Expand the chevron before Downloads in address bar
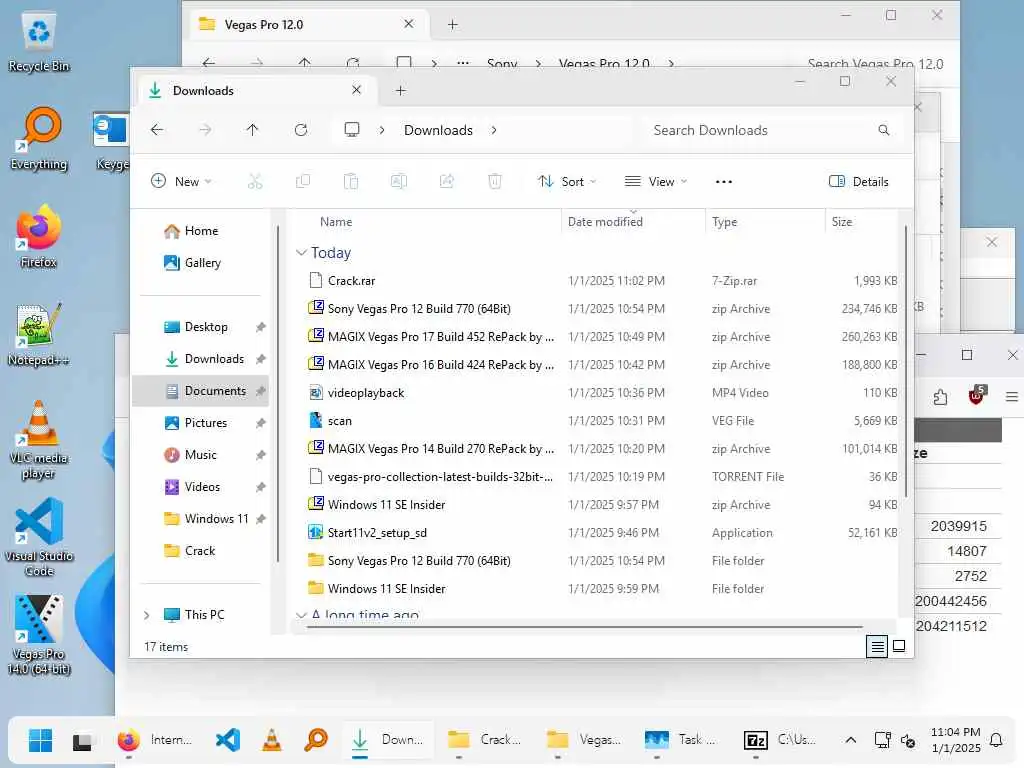Image resolution: width=1024 pixels, height=768 pixels. 382,130
